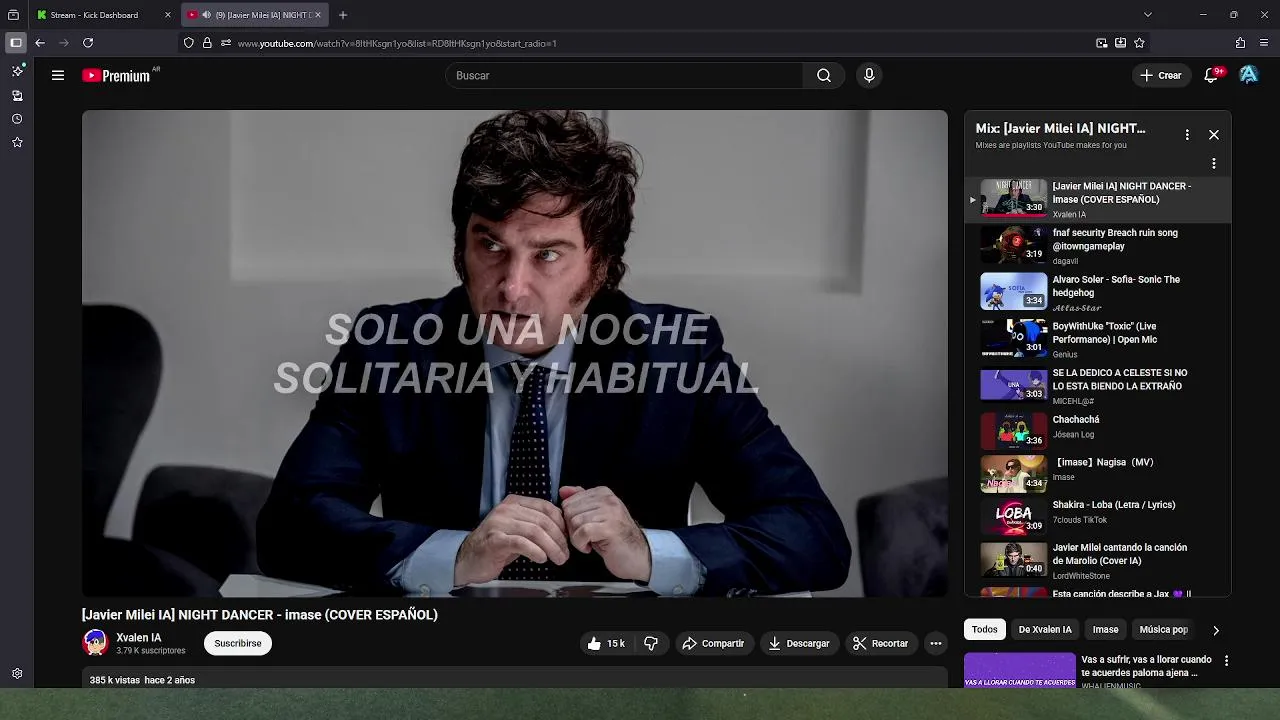Select the De Xvalen IA chip
Screen dimensions: 1280x720
[x=1045, y=629]
